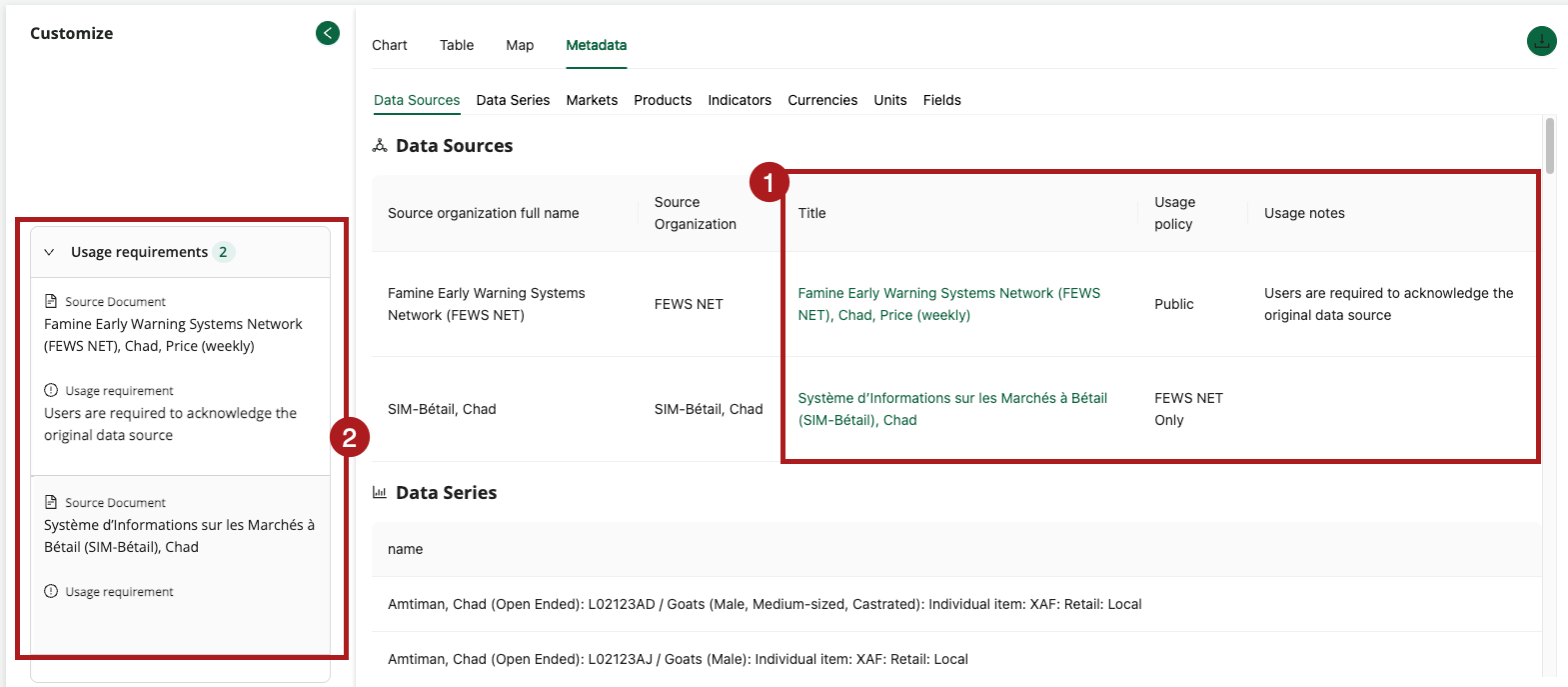Click the name column header in Data Series
1568x687 pixels.
pos(405,549)
